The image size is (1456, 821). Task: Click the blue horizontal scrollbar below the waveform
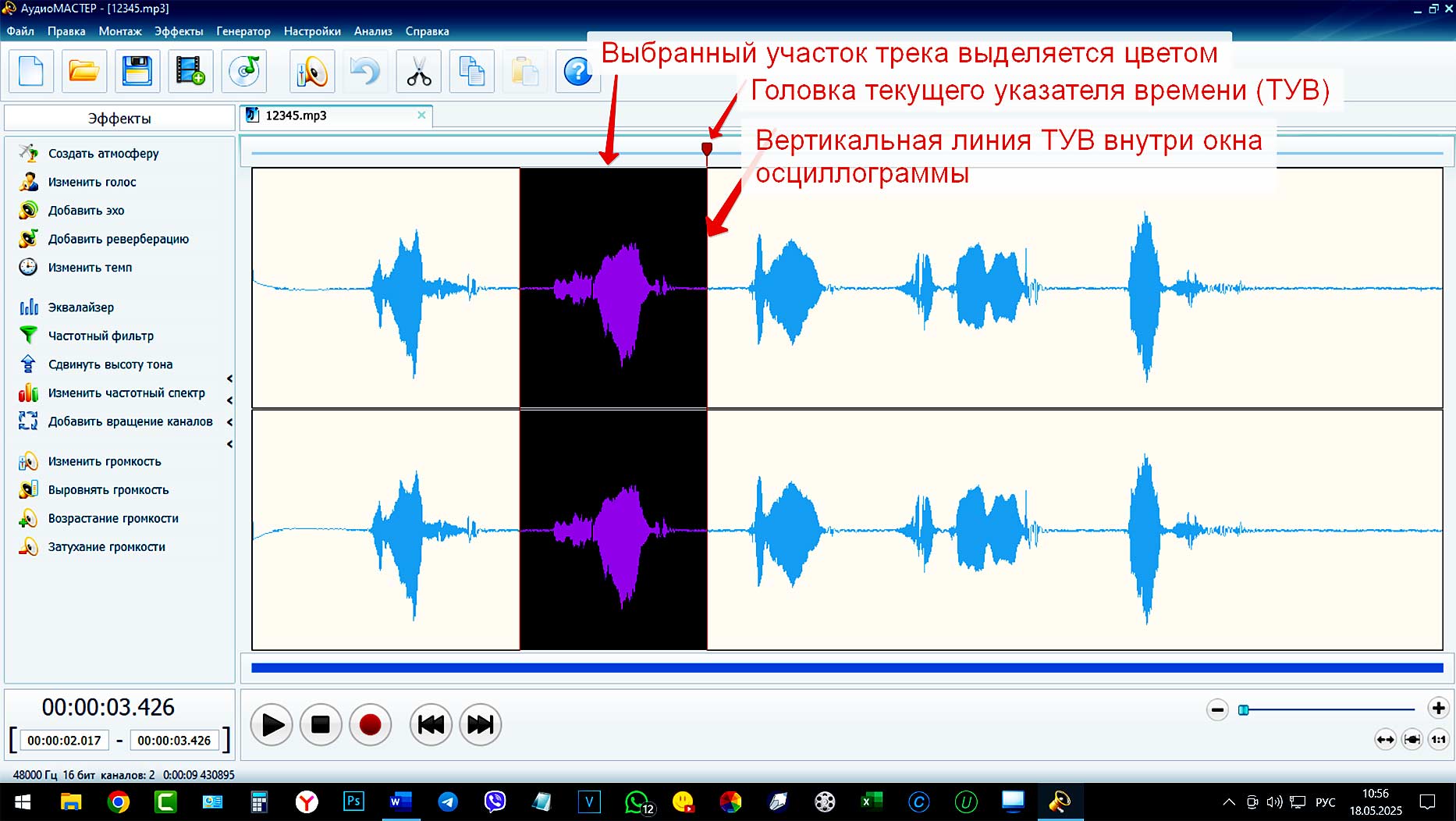point(847,668)
